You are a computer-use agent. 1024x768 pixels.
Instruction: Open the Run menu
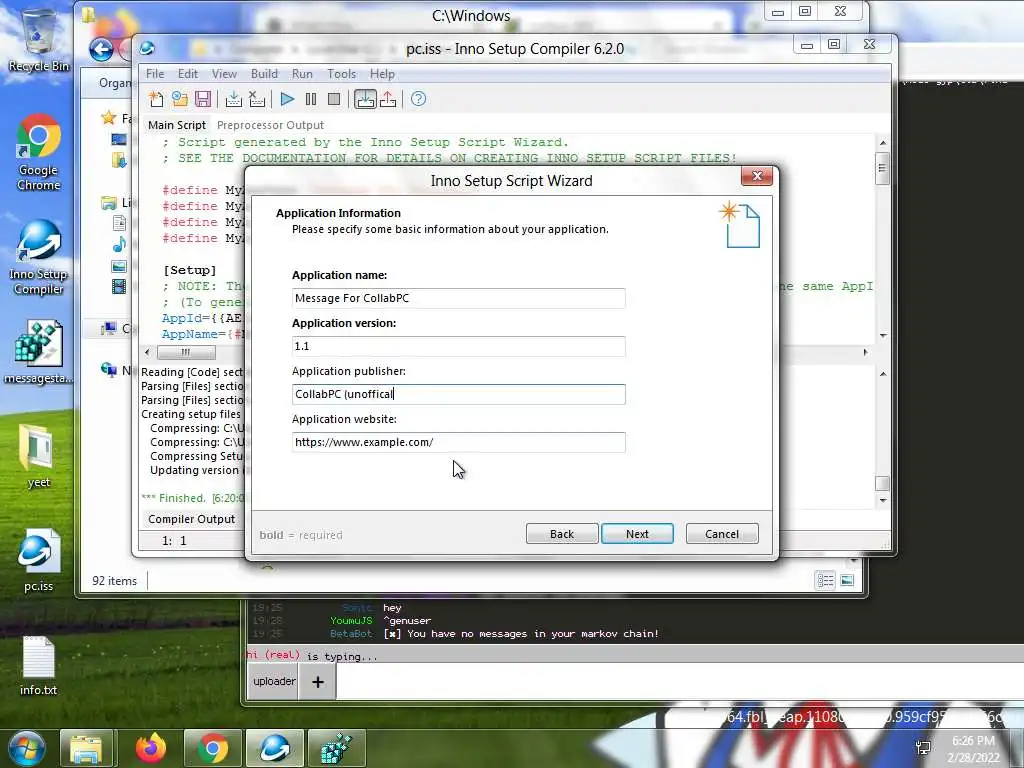click(302, 74)
